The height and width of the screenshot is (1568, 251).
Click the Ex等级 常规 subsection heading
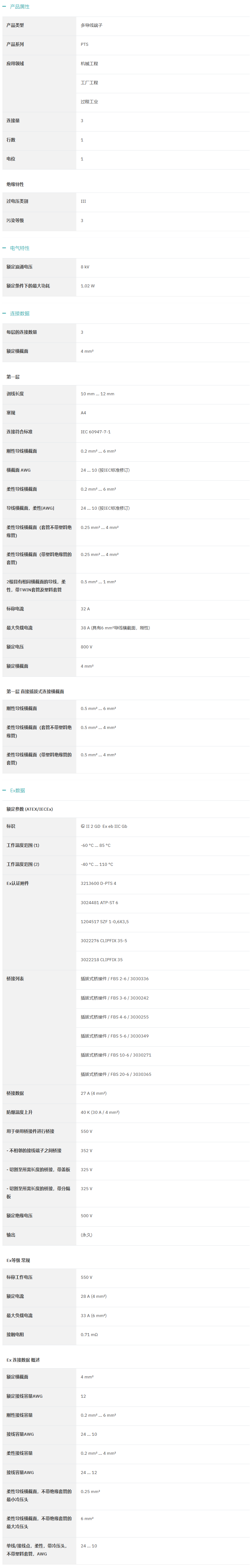tap(18, 1261)
